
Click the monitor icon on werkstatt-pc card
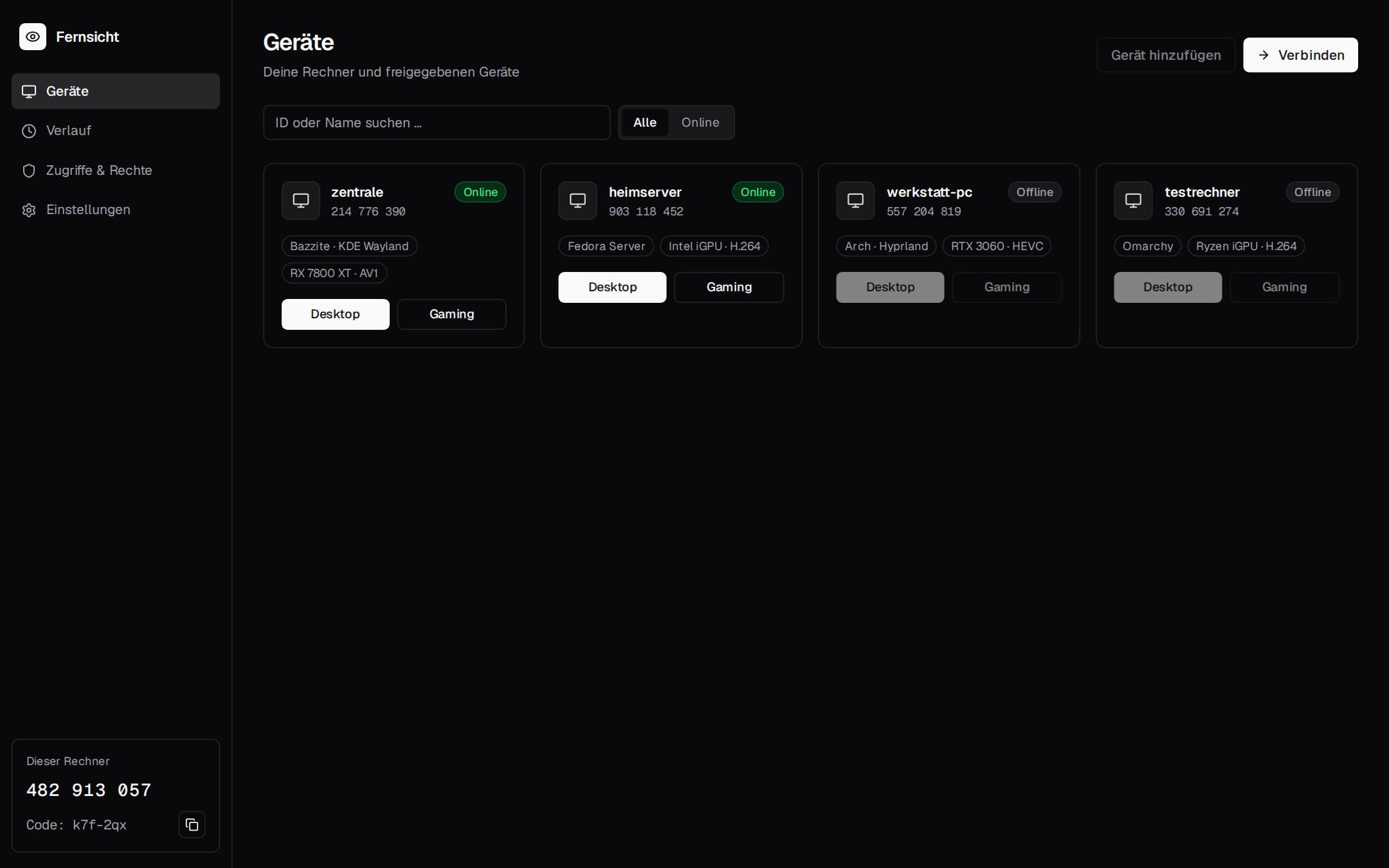[x=855, y=201]
